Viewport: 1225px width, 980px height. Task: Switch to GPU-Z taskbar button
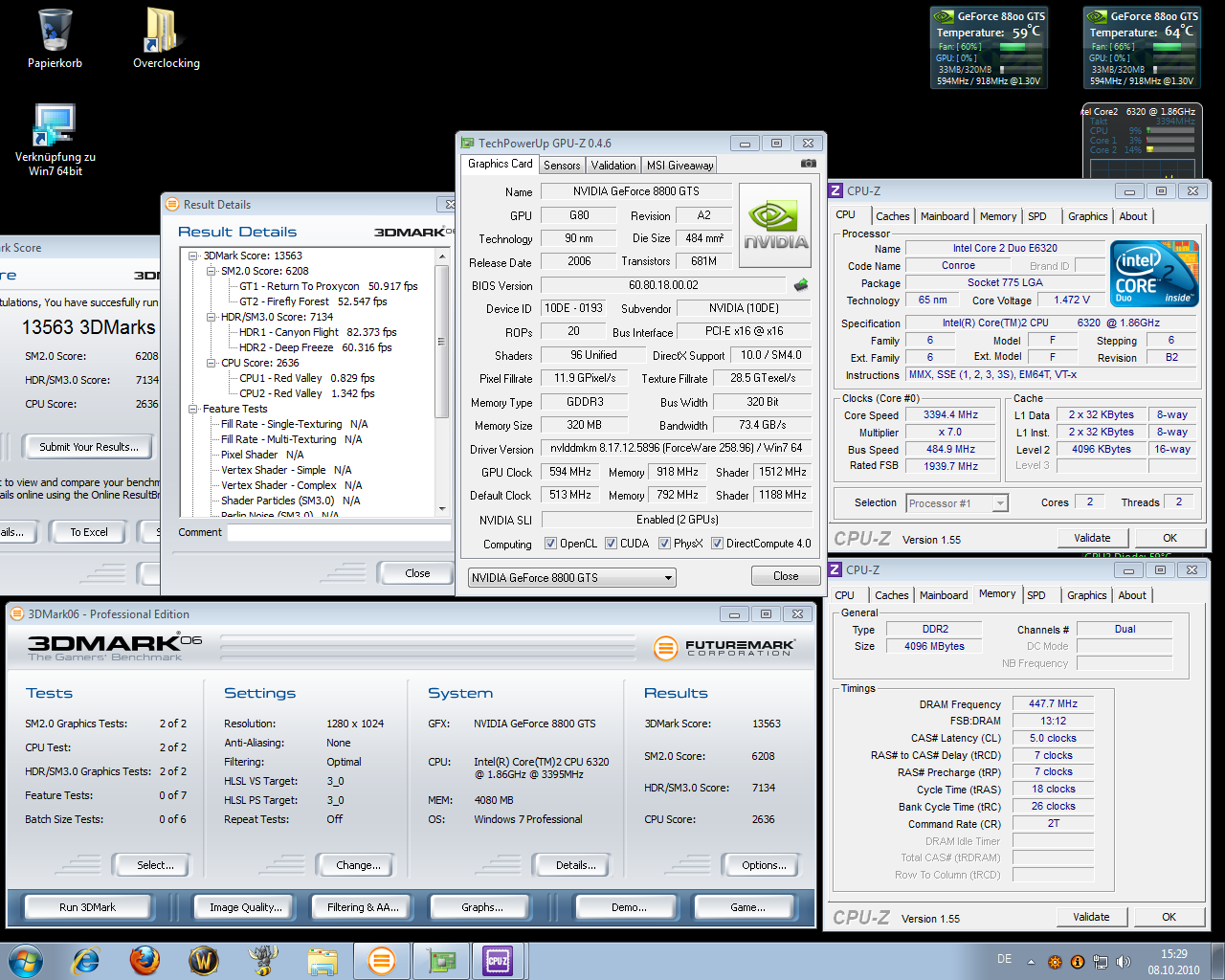(441, 960)
